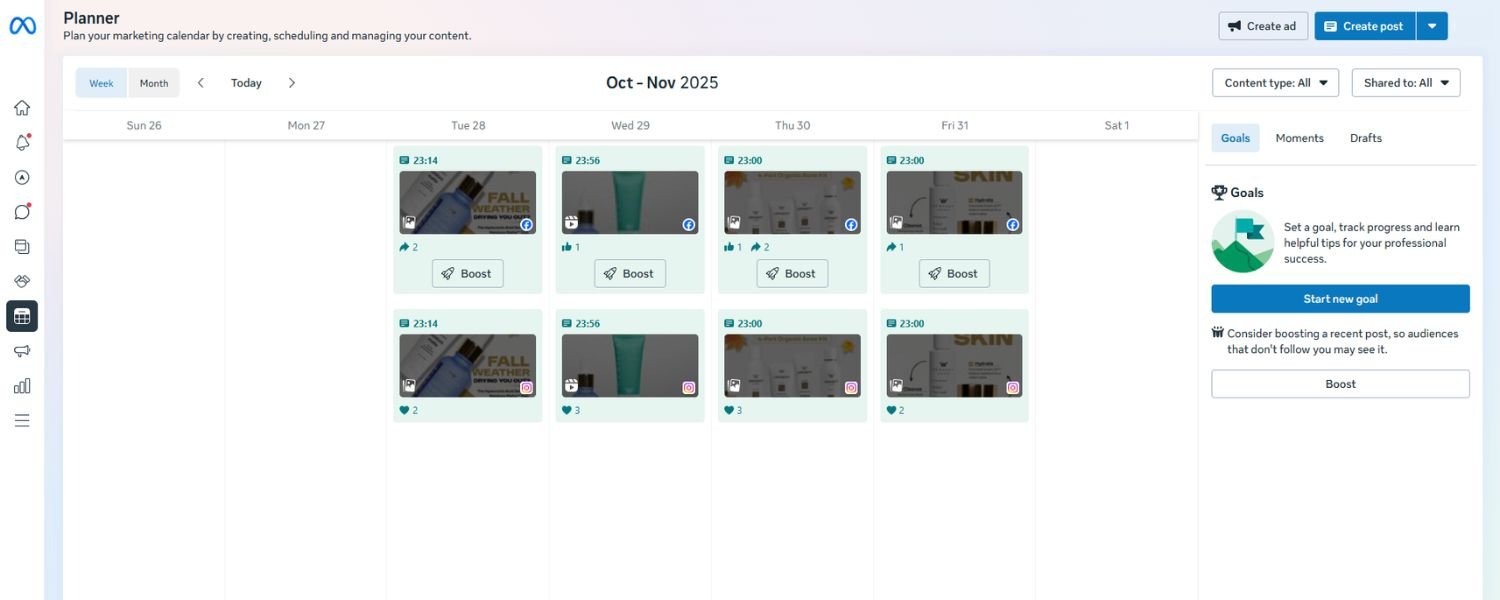1500x600 pixels.
Task: Open the Instagram skincare post thumbnail on Fri 31
Action: click(954, 364)
